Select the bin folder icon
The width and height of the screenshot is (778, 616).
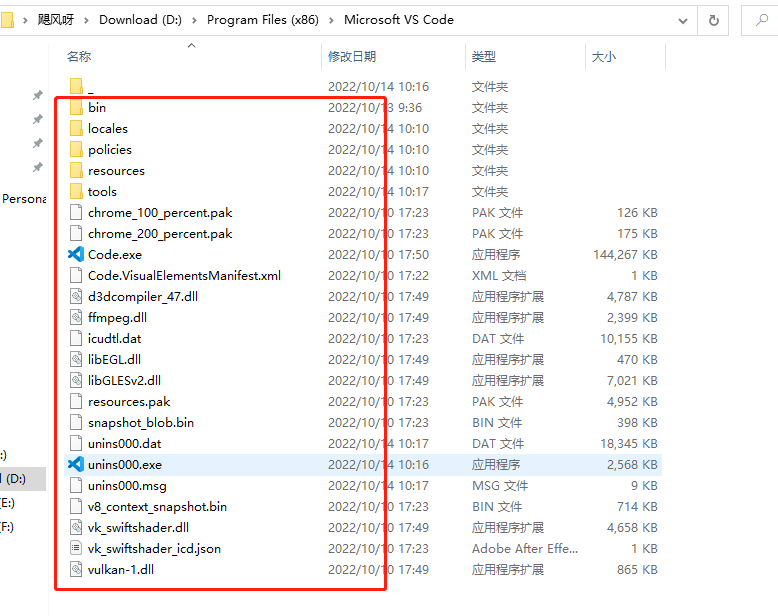76,107
